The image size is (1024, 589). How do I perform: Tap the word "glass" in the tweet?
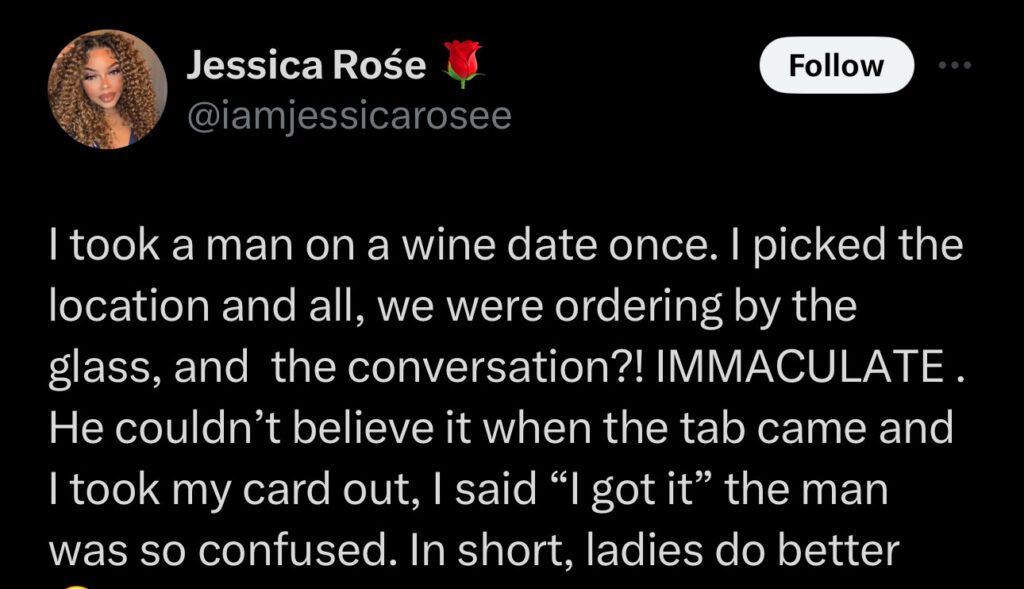coord(96,369)
